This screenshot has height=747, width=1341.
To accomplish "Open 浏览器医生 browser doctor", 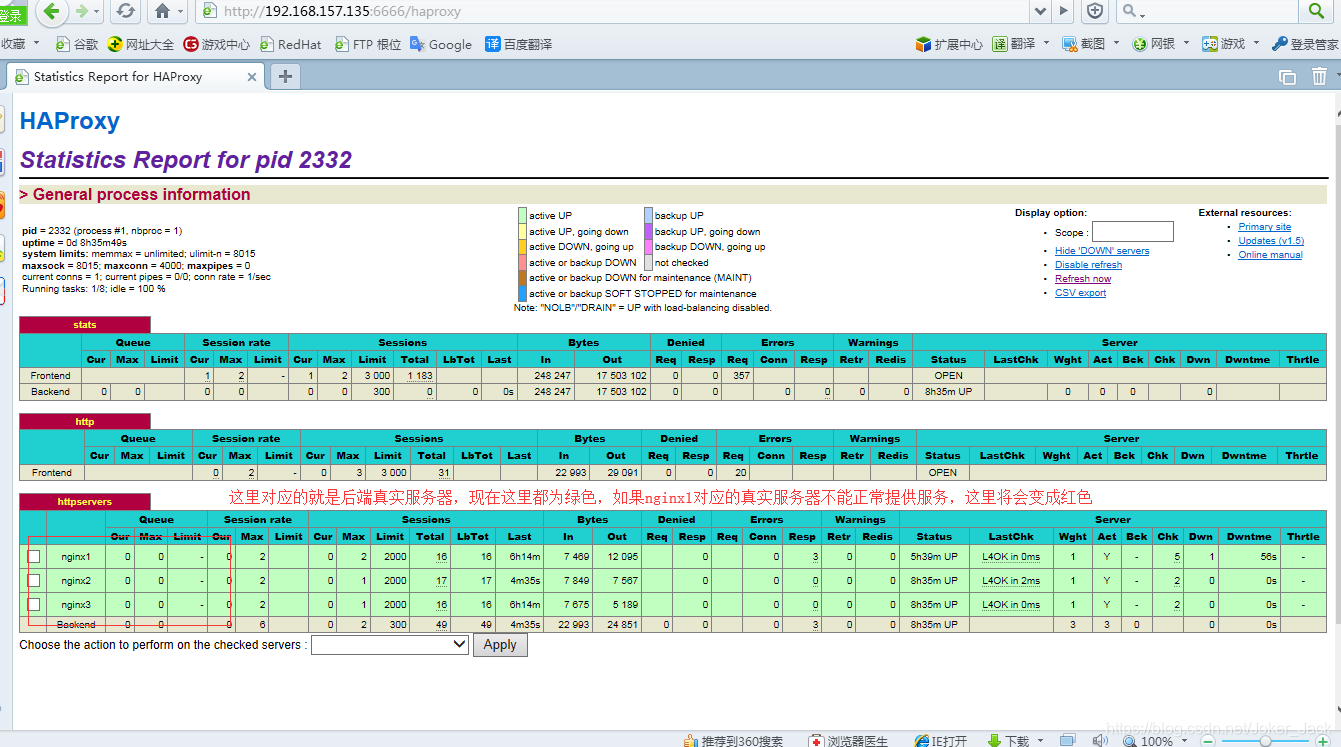I will tap(848, 741).
